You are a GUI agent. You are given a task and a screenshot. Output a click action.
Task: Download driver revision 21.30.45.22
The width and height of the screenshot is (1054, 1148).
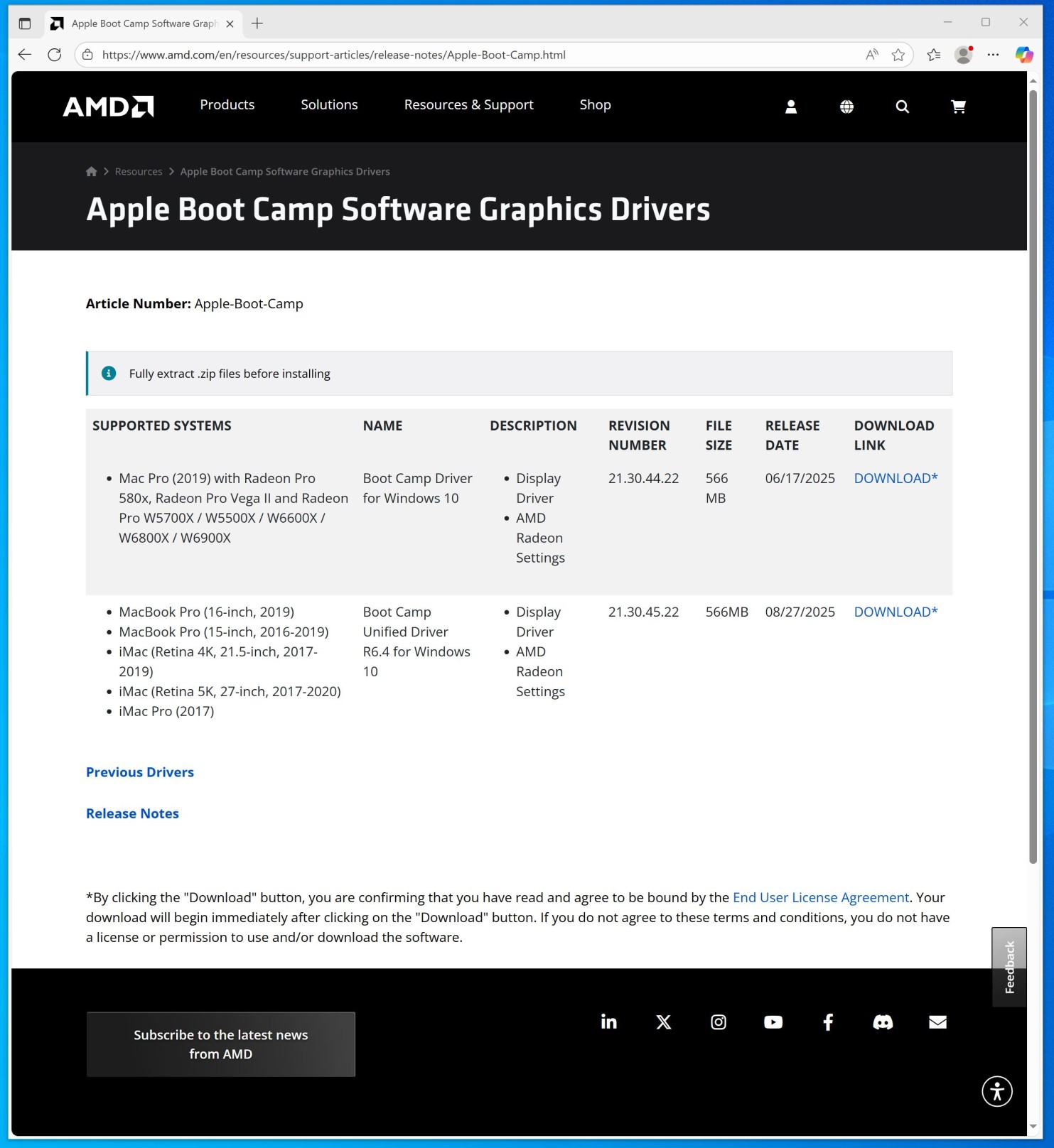[896, 612]
